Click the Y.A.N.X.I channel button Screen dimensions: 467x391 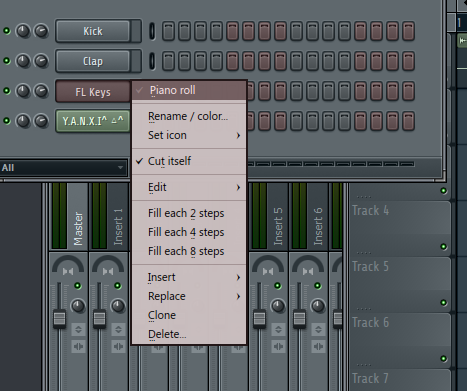click(x=93, y=121)
